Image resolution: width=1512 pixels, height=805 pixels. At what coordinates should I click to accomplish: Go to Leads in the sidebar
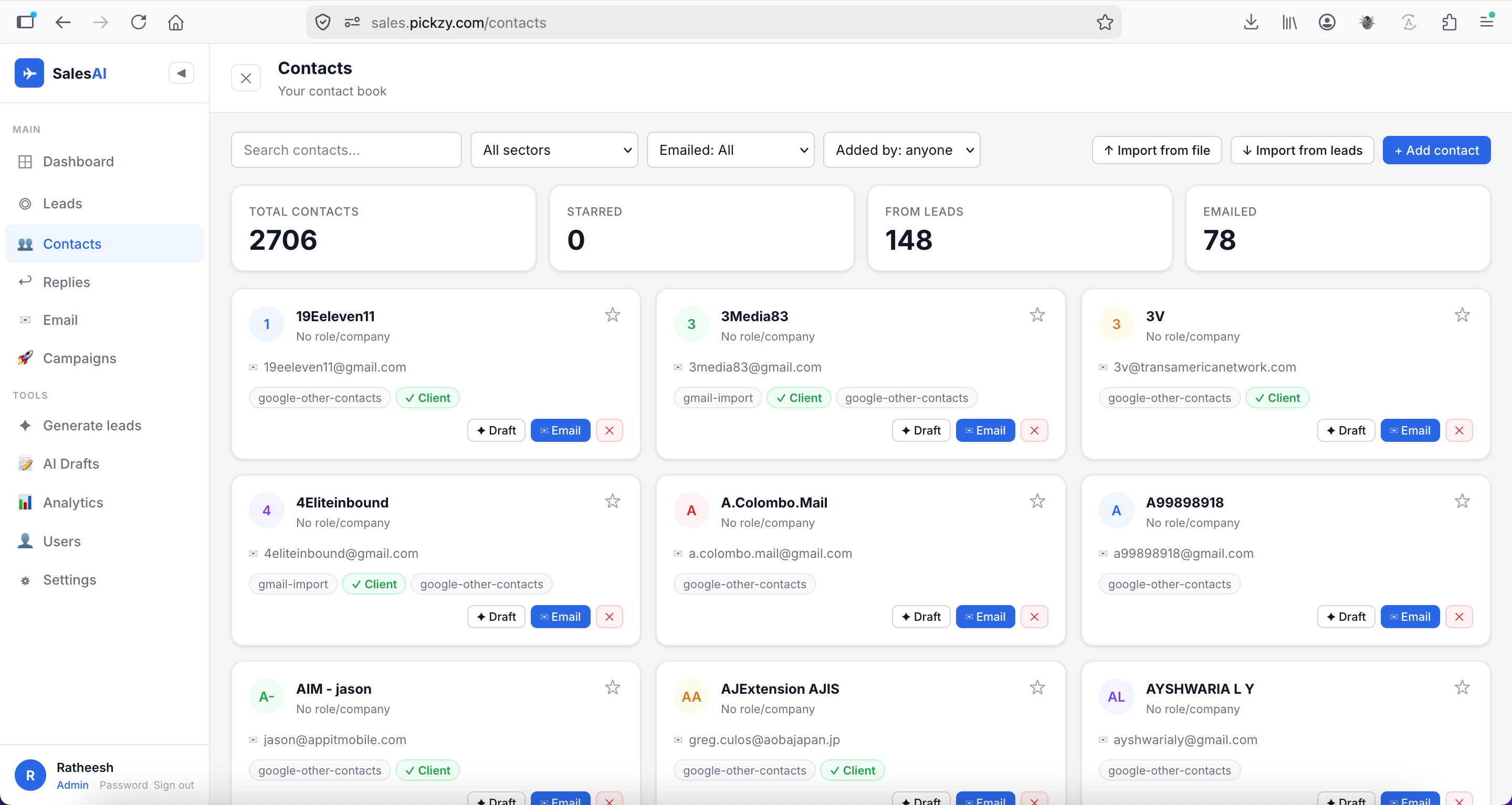pos(104,204)
